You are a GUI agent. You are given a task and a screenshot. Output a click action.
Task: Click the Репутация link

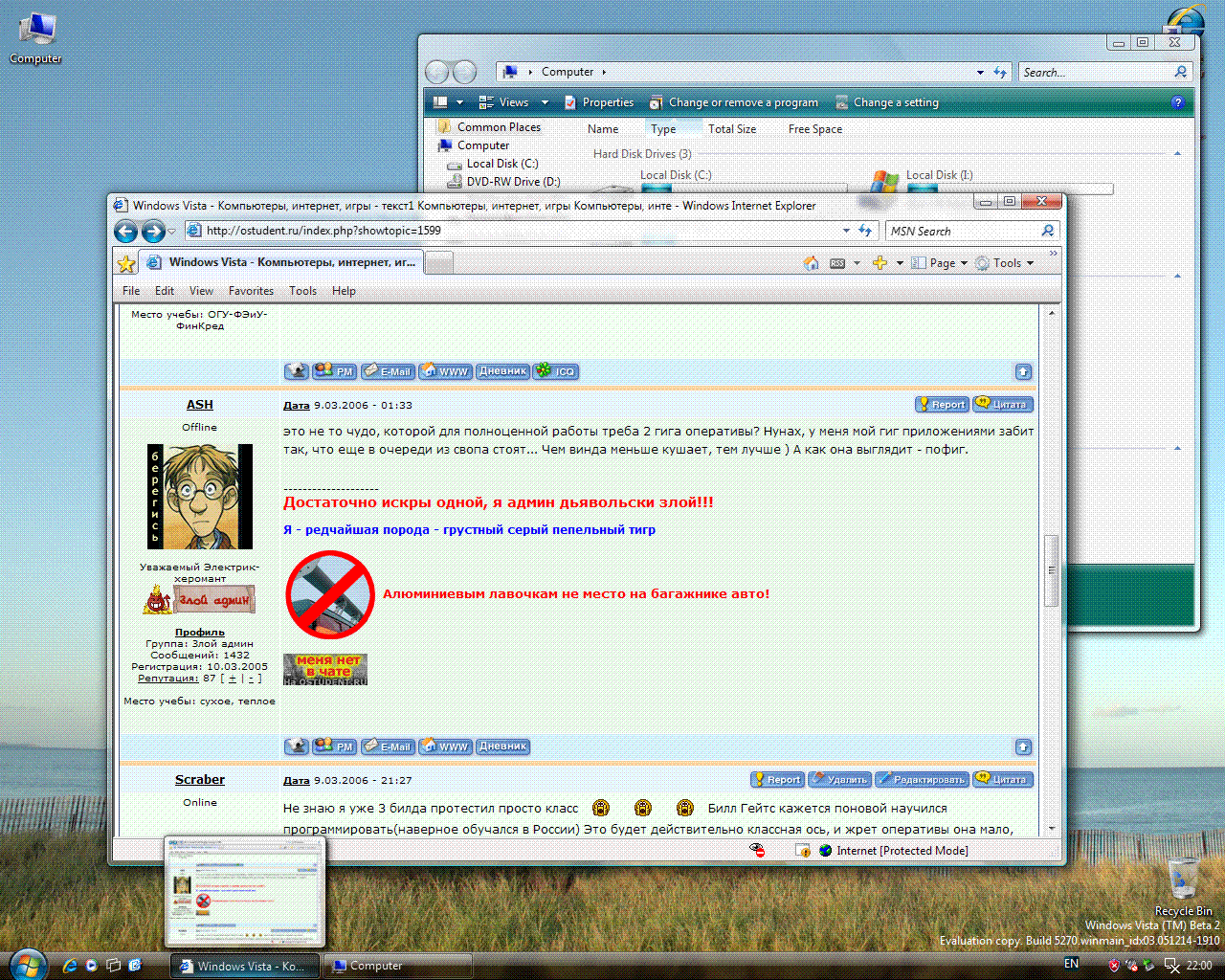[168, 679]
